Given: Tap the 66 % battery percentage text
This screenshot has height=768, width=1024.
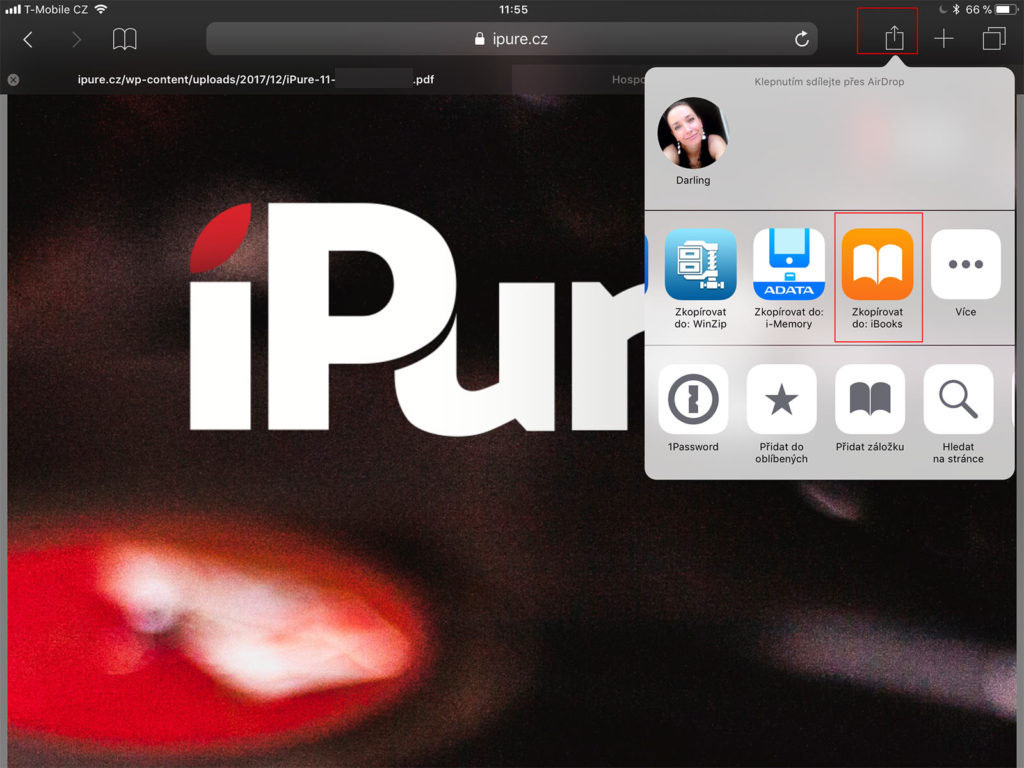Looking at the screenshot, I should pos(978,10).
